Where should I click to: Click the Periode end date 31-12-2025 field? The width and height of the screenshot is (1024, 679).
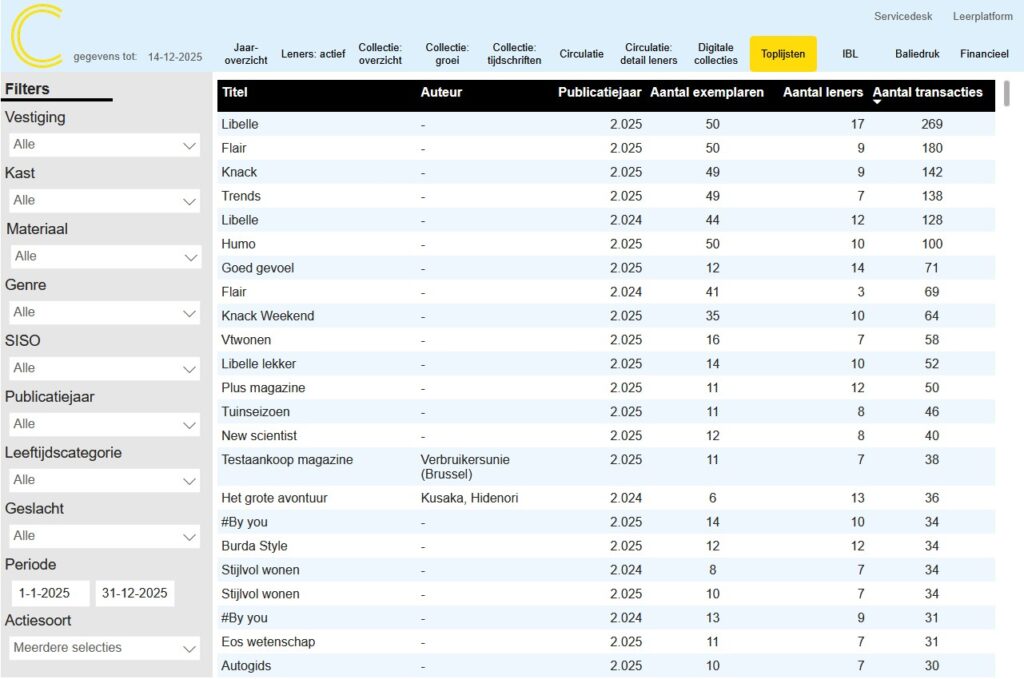[x=134, y=593]
